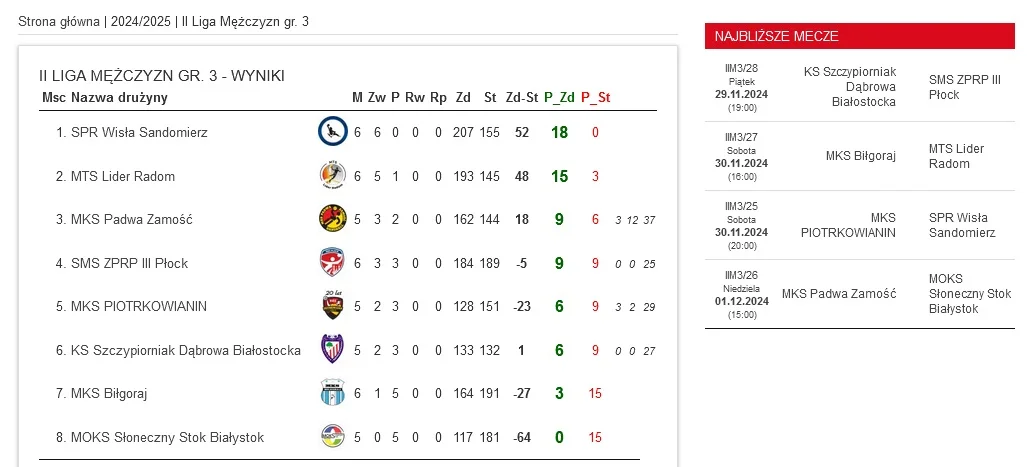Click the SMS ZPRP III Płock crest
Viewport: 1027px width, 467px height.
tap(332, 263)
